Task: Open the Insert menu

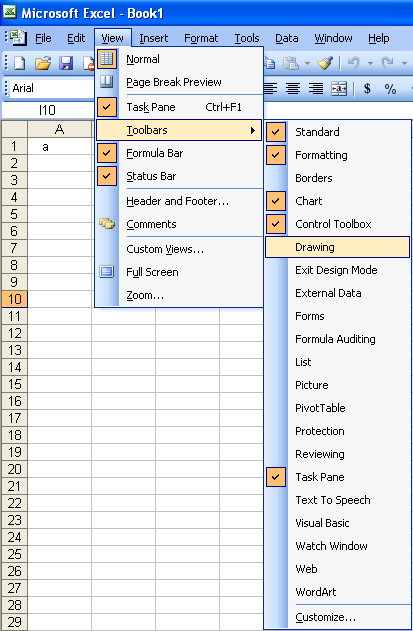Action: [154, 38]
